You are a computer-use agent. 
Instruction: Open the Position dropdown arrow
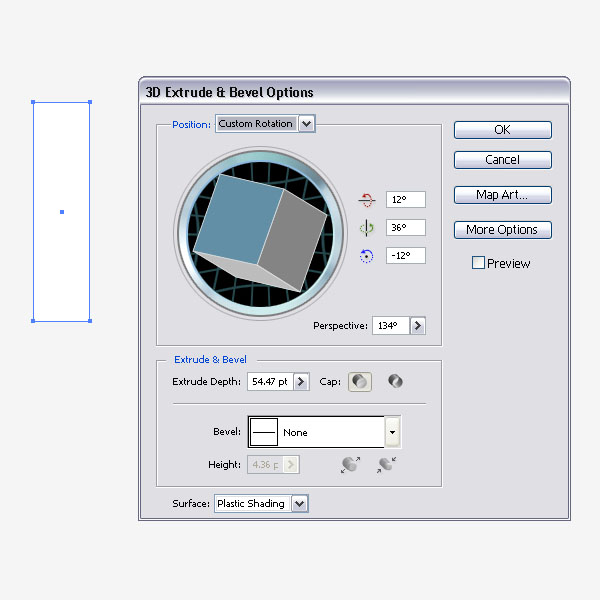307,124
